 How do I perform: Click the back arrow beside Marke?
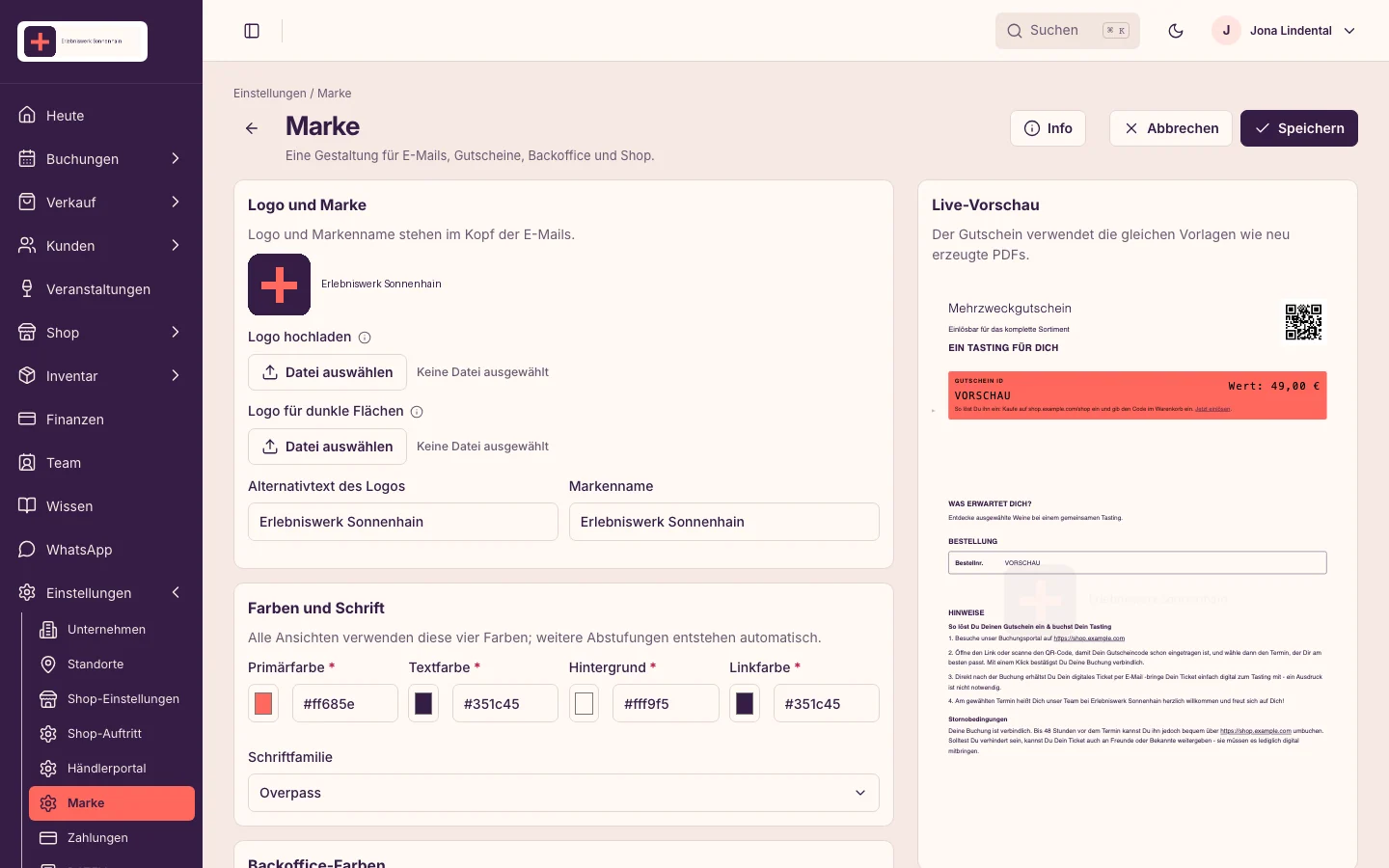tap(252, 128)
